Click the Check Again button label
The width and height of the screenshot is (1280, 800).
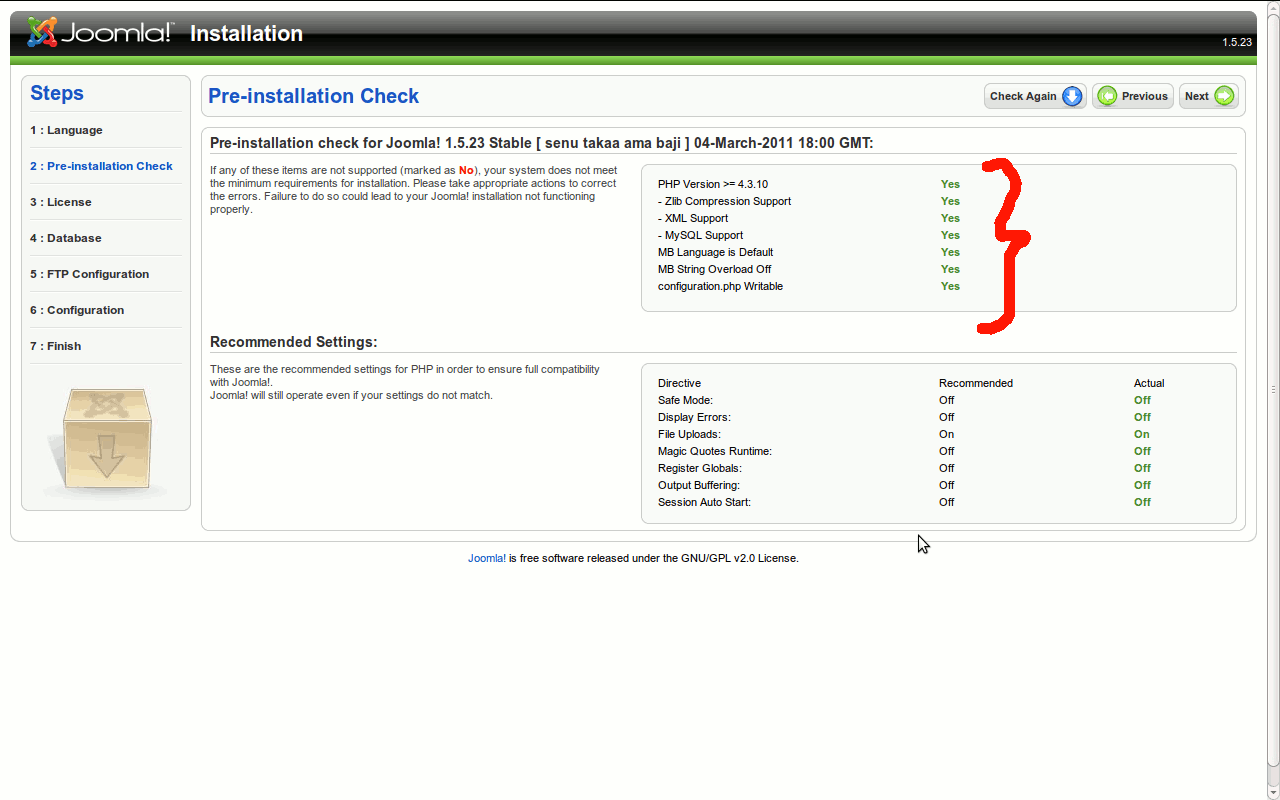point(1023,96)
